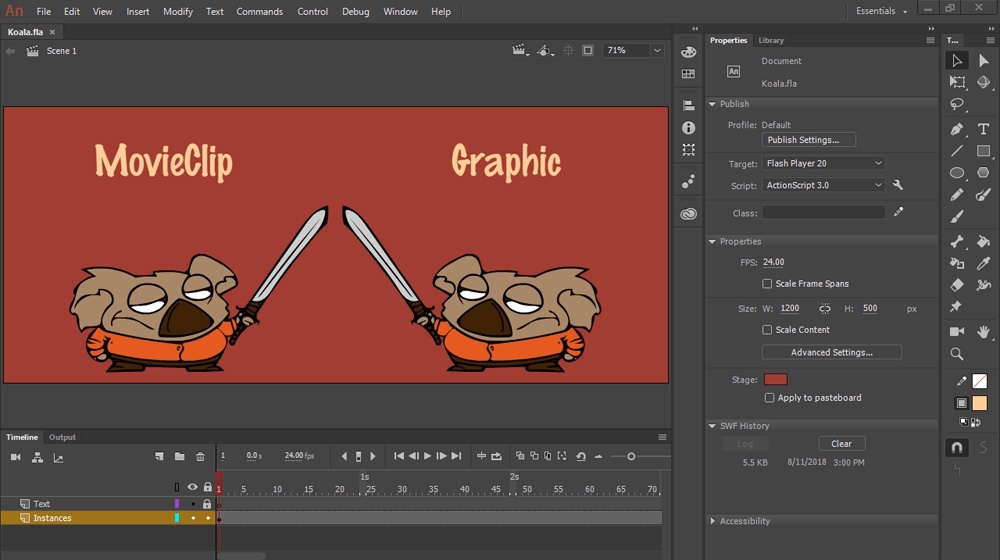Viewport: 1000px width, 560px height.
Task: Click the wrench ActionScript settings icon
Action: (898, 185)
